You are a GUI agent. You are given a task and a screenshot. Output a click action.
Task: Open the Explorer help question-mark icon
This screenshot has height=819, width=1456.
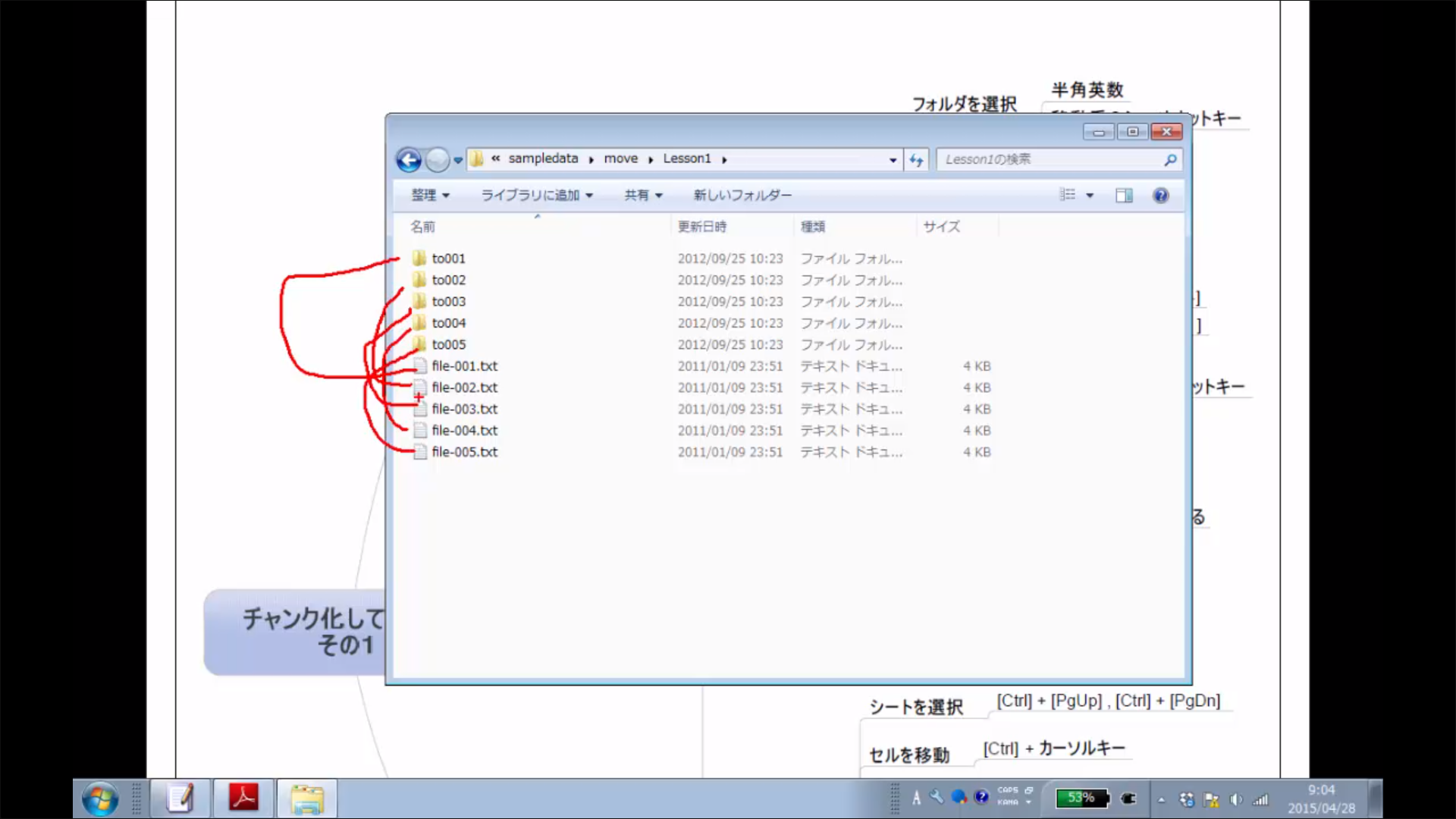1160,196
